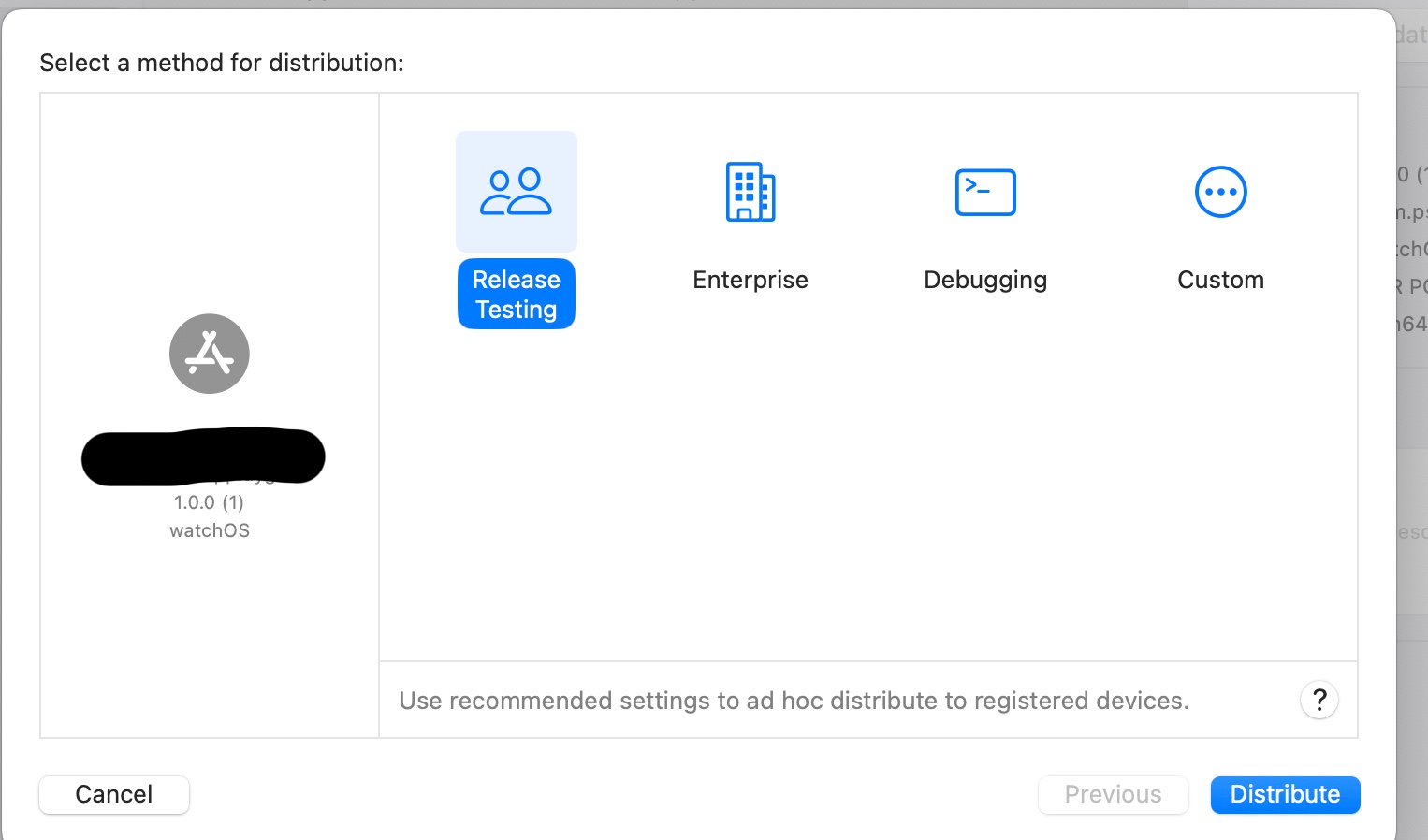Screen dimensions: 1428x840
Task: Cancel the distribution dialog
Action: tap(114, 794)
